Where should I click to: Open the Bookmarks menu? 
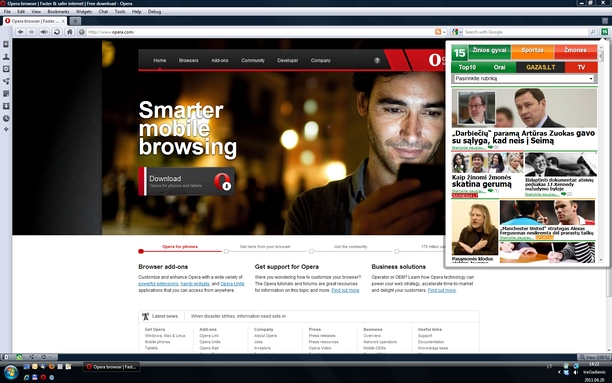coord(58,12)
